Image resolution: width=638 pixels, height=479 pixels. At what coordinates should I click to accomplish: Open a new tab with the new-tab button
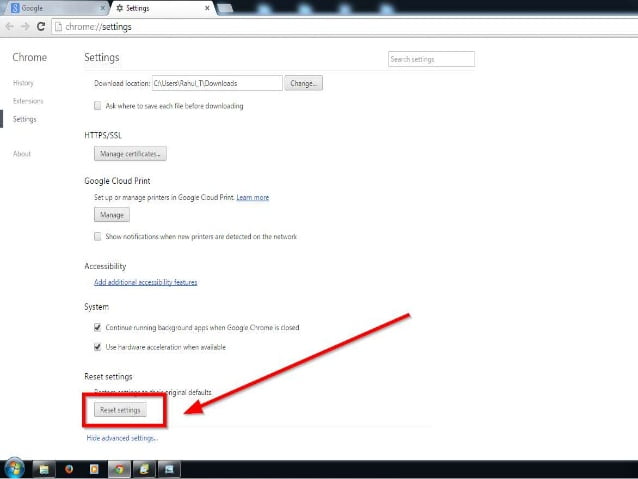(x=225, y=8)
